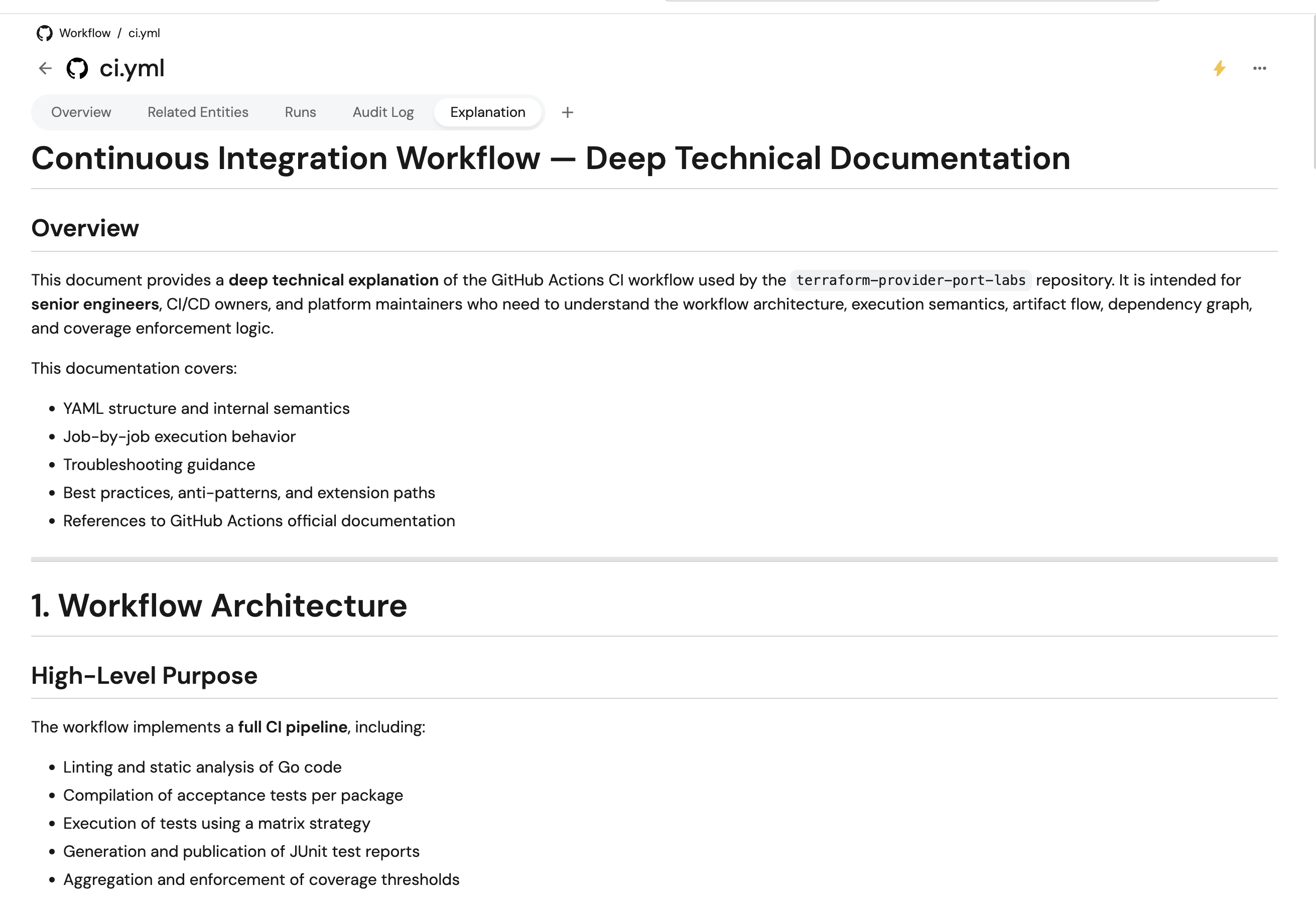Viewport: 1316px width, 898px height.
Task: Open the three-dot more options menu
Action: (x=1259, y=68)
